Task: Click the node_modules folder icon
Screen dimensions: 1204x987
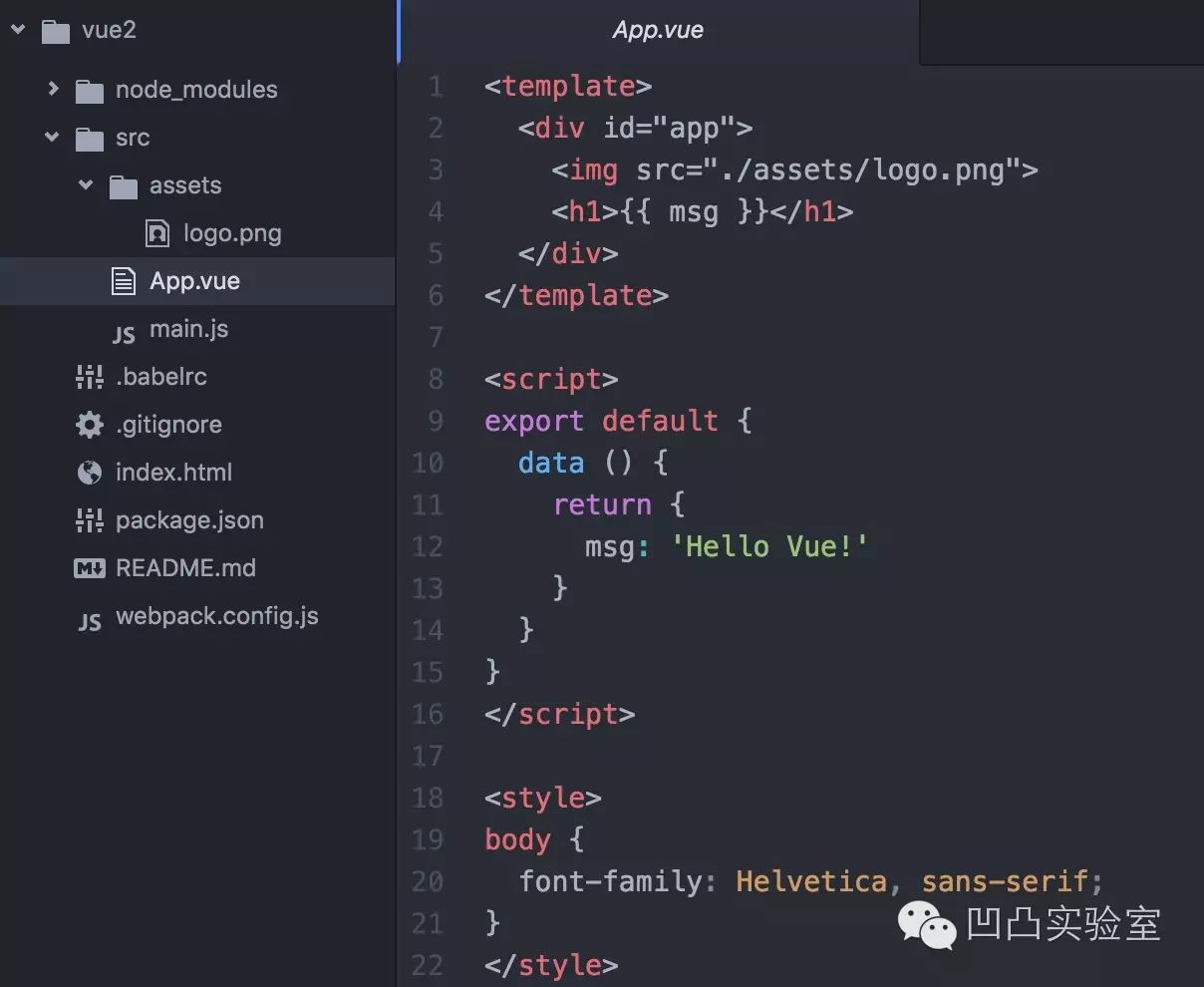Action: (90, 91)
